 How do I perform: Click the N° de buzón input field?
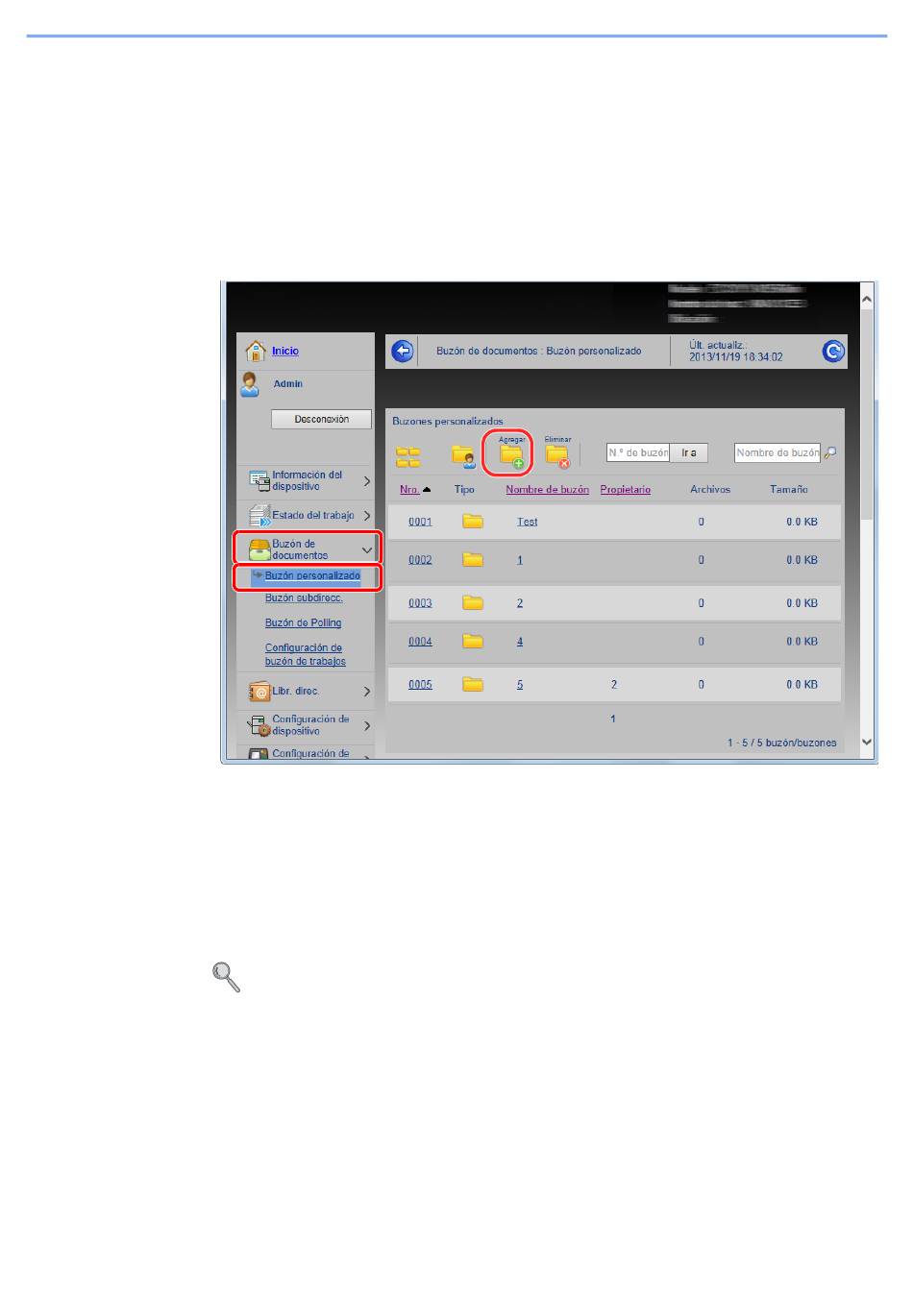[x=638, y=452]
